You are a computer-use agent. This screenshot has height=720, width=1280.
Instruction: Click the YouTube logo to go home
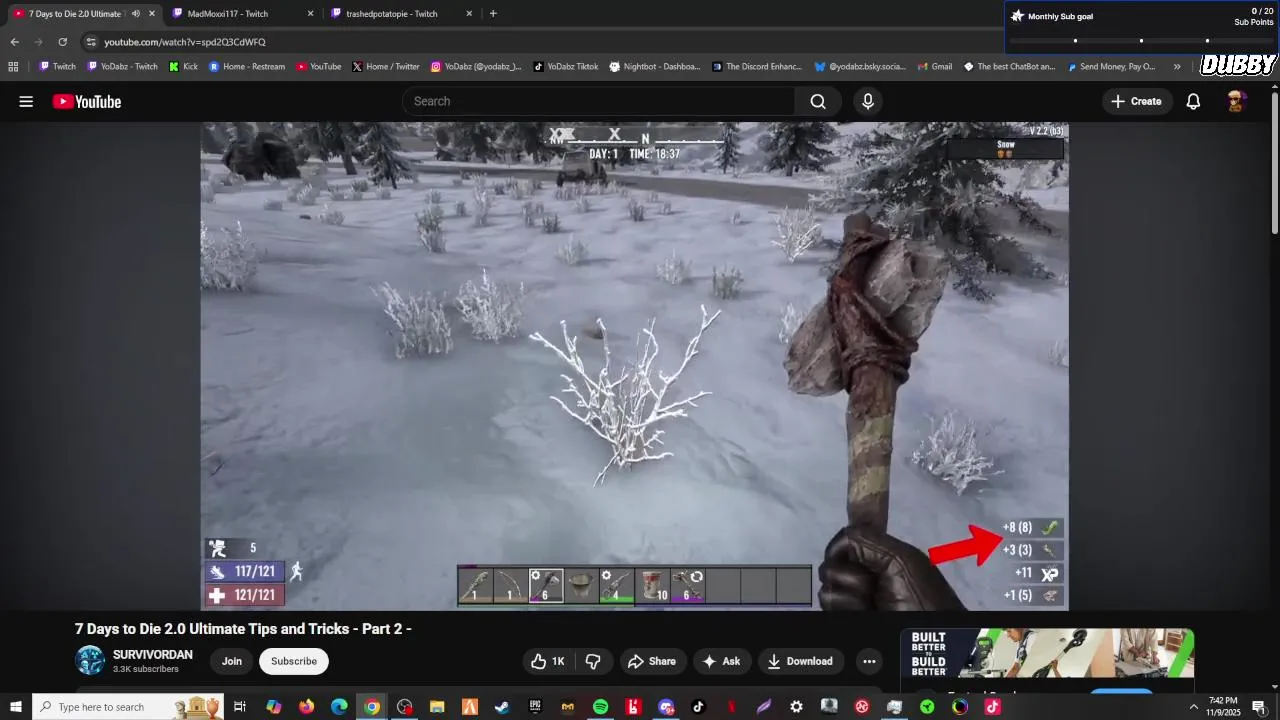click(87, 101)
